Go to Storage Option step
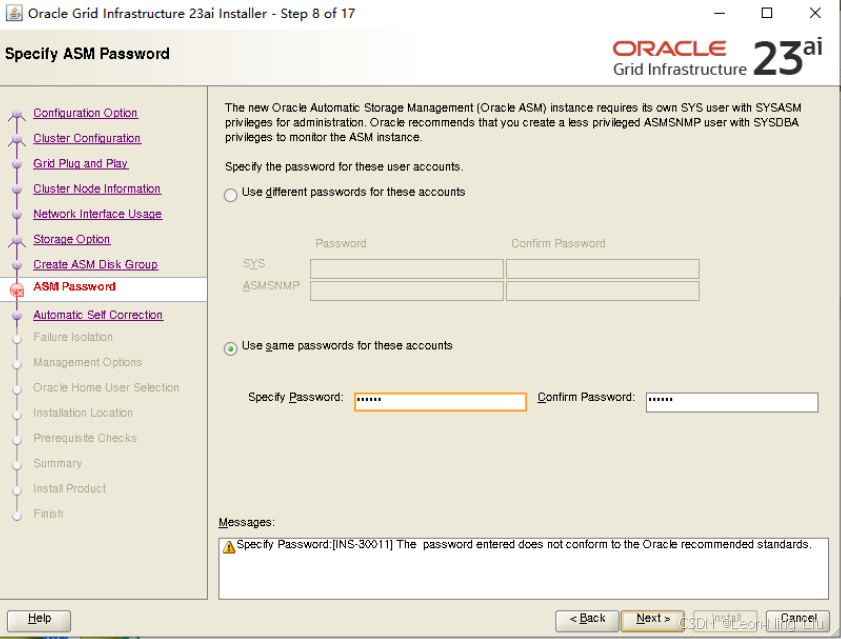 [72, 239]
